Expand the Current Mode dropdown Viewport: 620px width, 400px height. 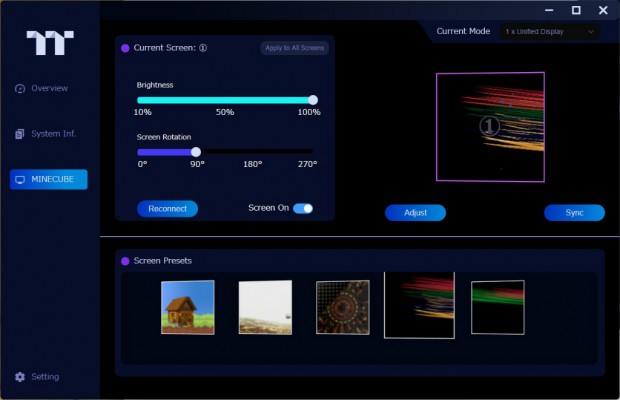(549, 32)
